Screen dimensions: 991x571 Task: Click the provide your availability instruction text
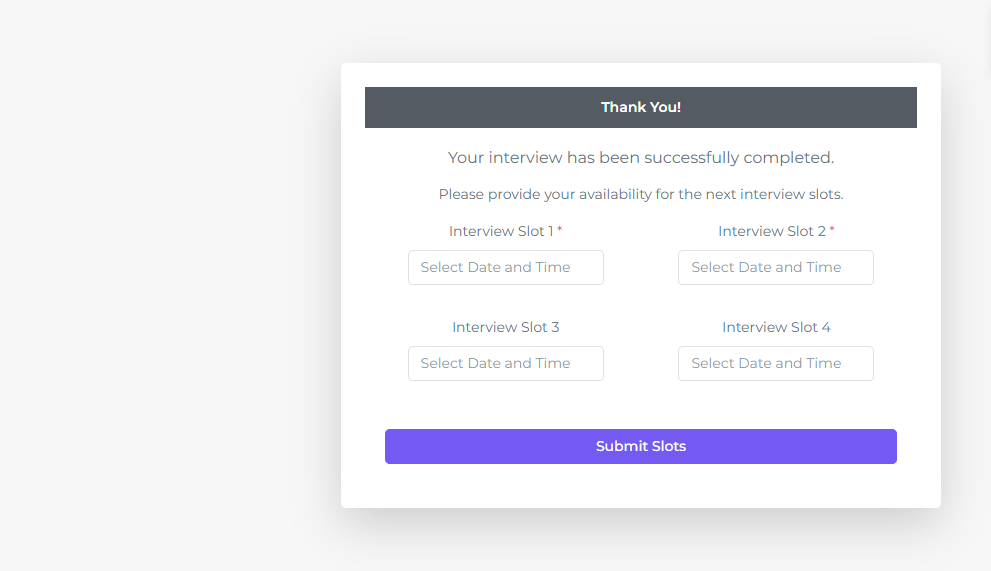coord(640,194)
